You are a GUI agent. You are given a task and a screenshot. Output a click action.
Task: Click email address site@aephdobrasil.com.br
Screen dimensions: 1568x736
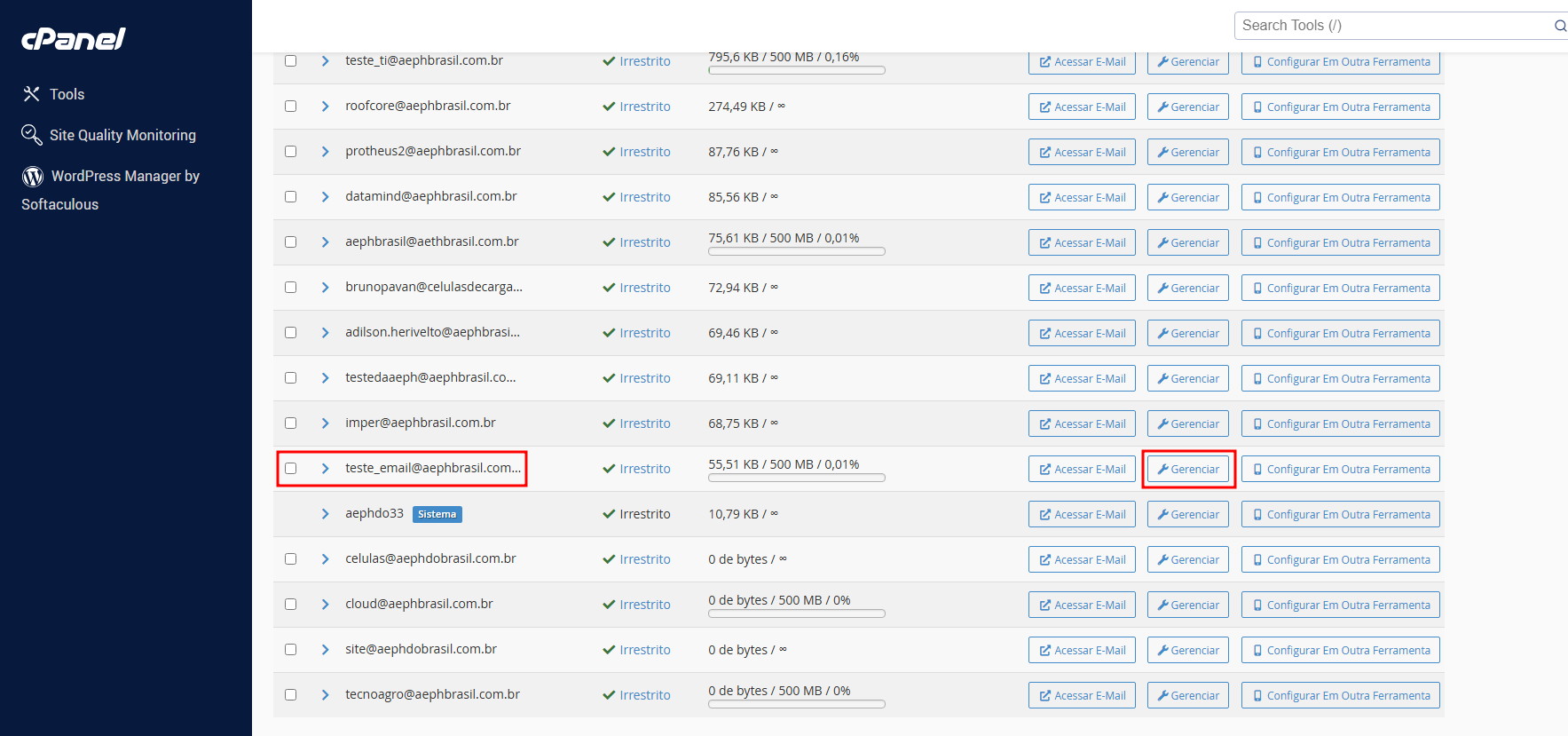tap(422, 649)
